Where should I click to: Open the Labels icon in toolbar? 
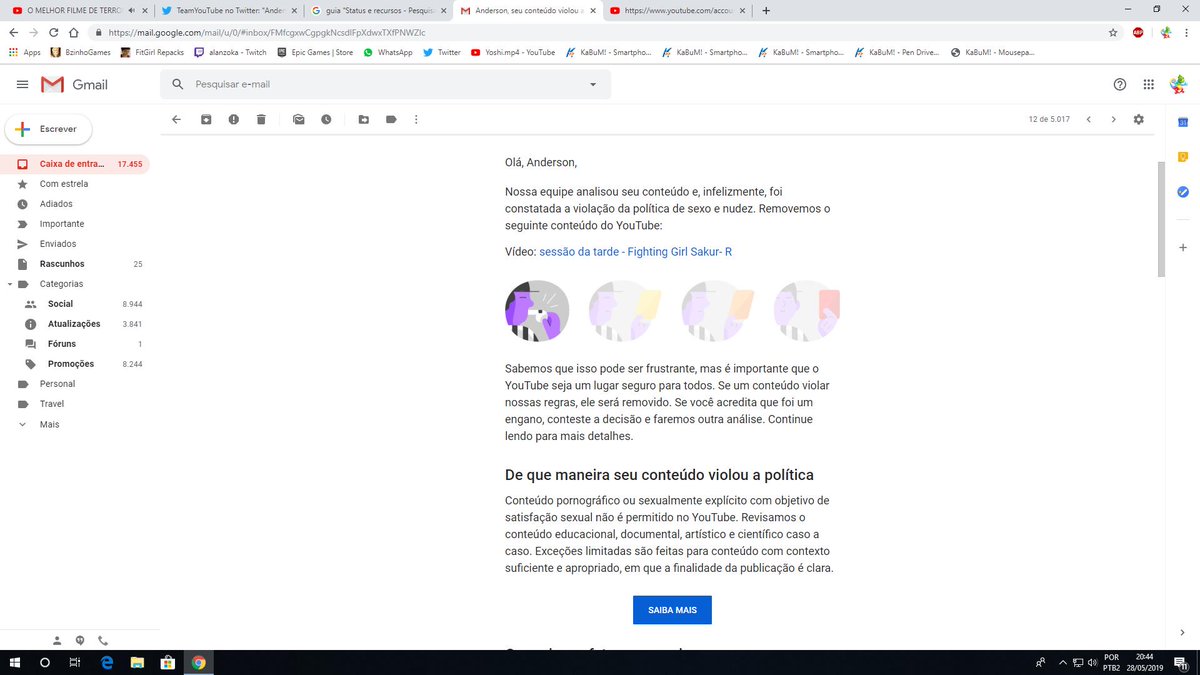(391, 119)
